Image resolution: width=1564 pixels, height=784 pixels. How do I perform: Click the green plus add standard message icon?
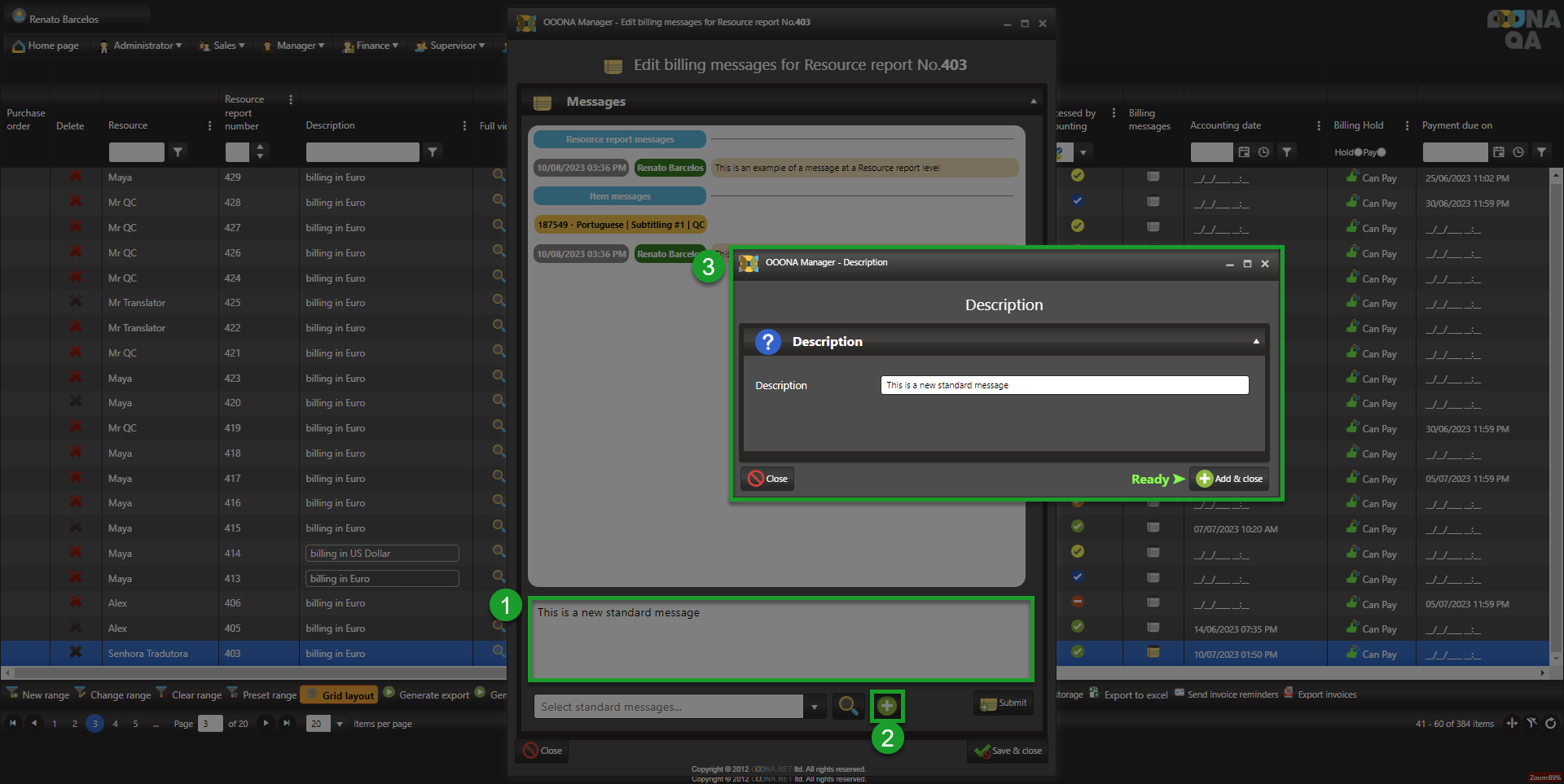pyautogui.click(x=887, y=706)
